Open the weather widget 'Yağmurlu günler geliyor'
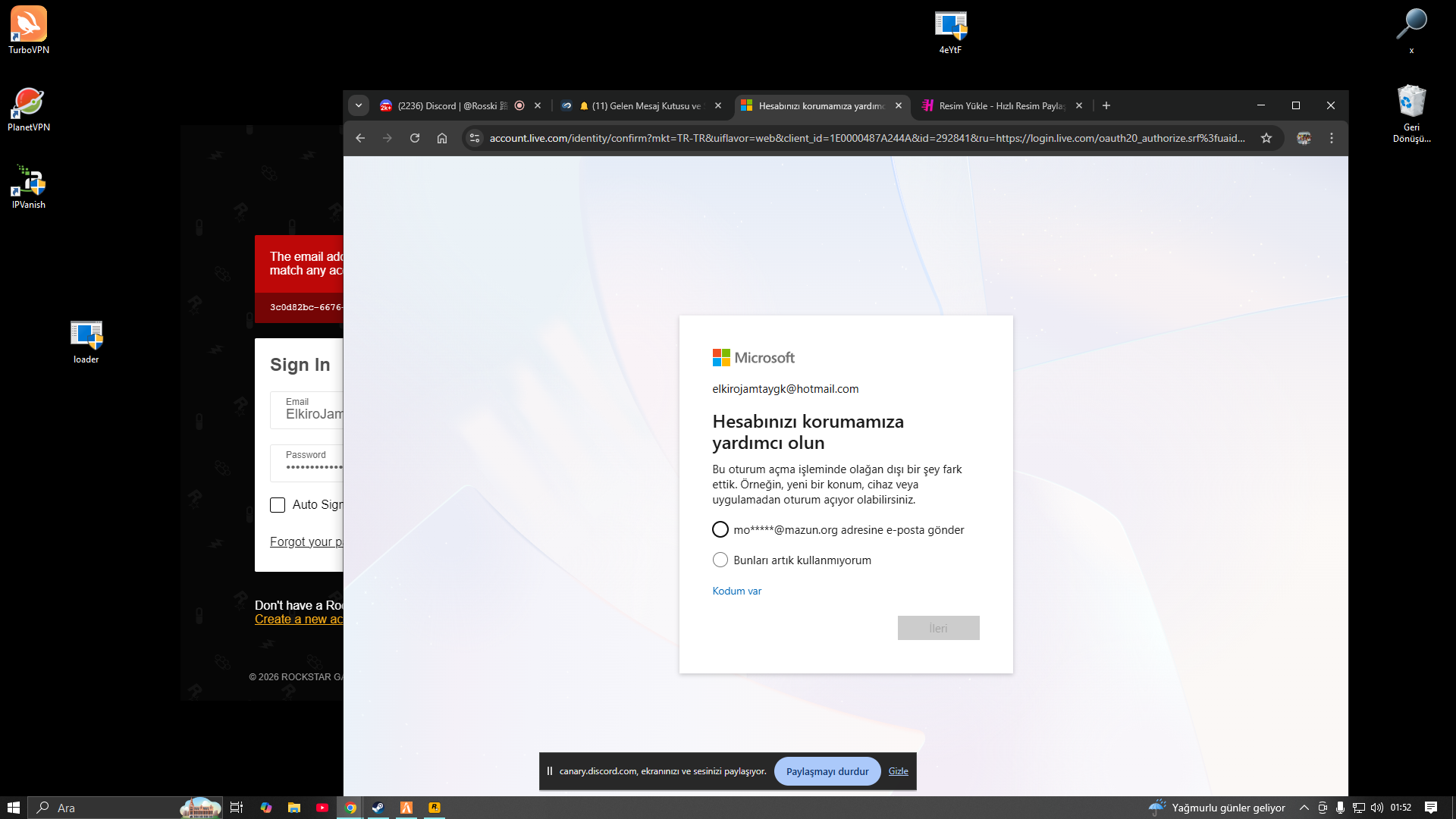 point(1217,808)
